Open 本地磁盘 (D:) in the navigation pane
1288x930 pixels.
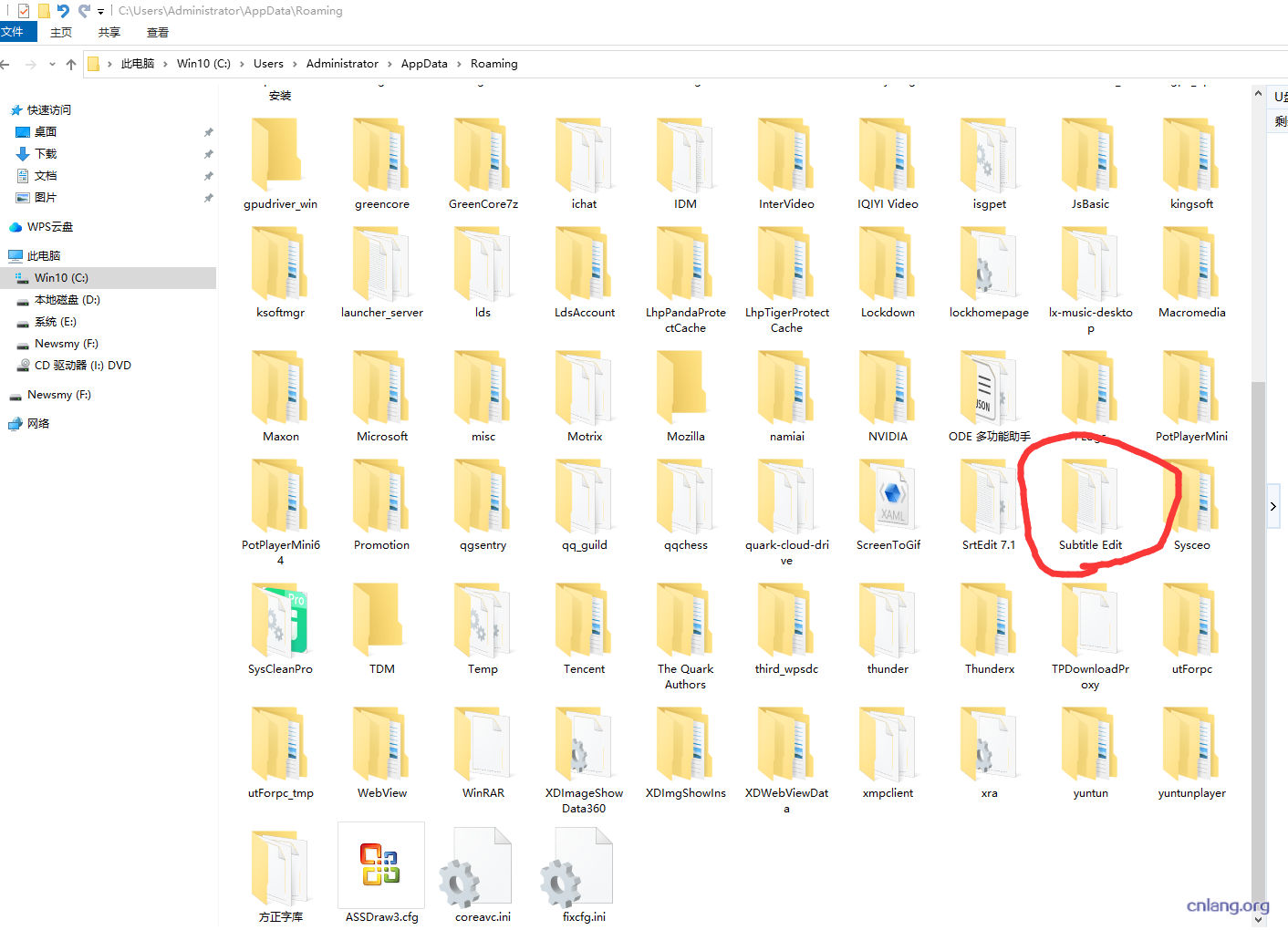pyautogui.click(x=67, y=300)
